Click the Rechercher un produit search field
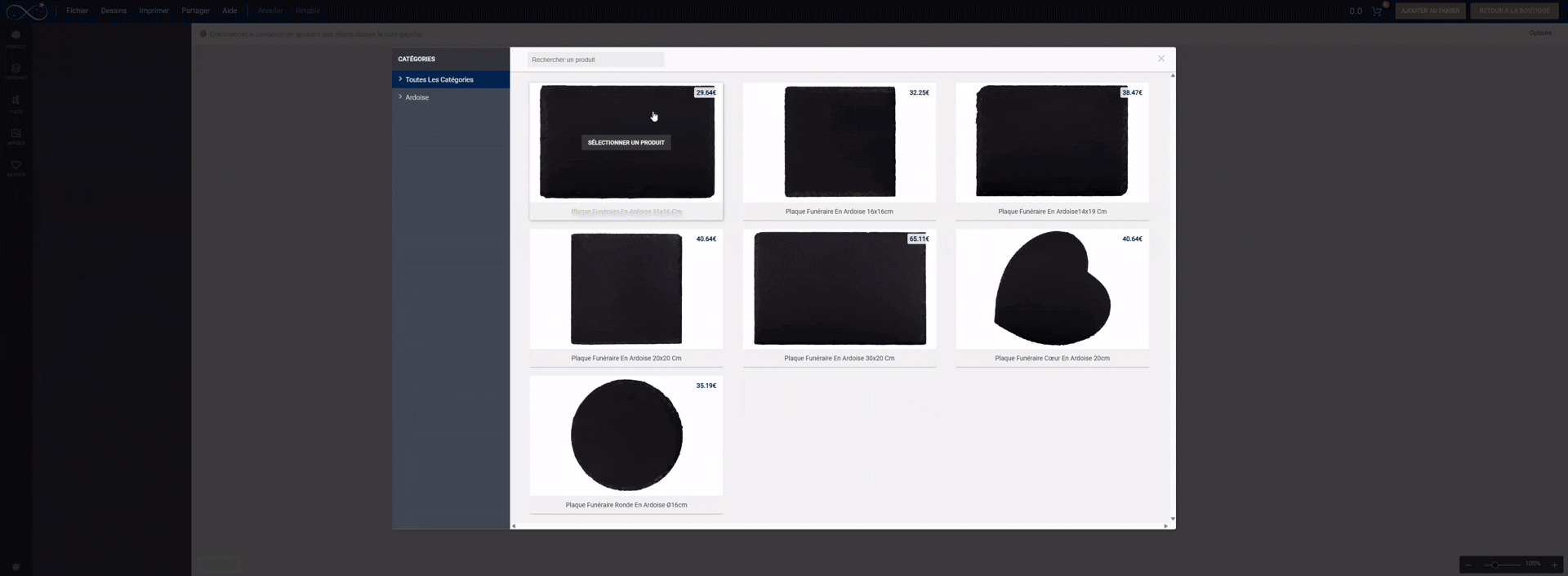Image resolution: width=1568 pixels, height=576 pixels. (595, 60)
